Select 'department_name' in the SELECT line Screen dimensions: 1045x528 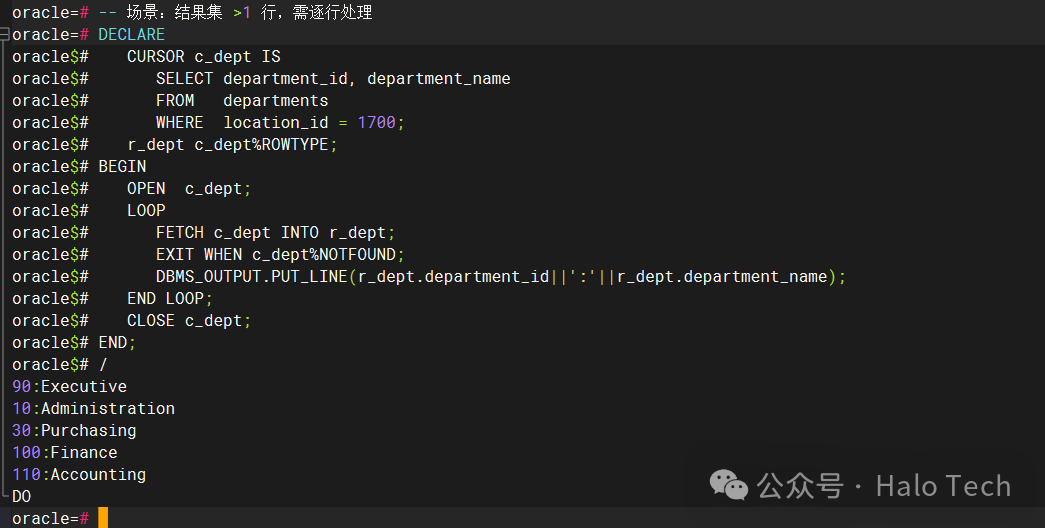pyautogui.click(x=439, y=79)
